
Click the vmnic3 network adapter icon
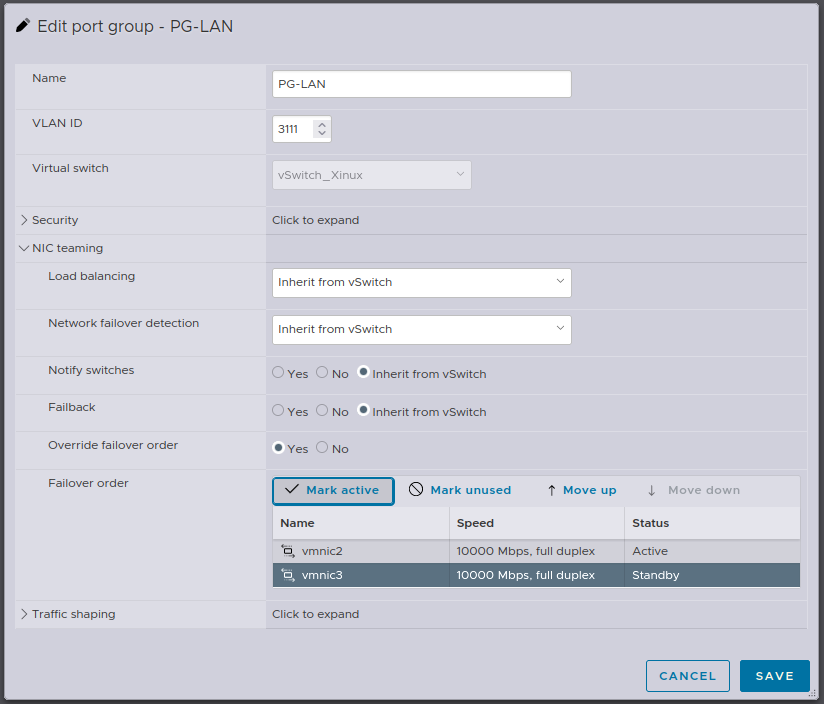tap(288, 575)
